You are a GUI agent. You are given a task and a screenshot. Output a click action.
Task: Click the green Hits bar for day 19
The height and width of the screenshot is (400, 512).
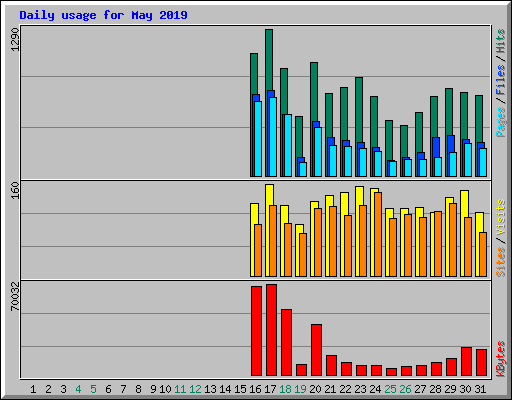click(x=299, y=137)
